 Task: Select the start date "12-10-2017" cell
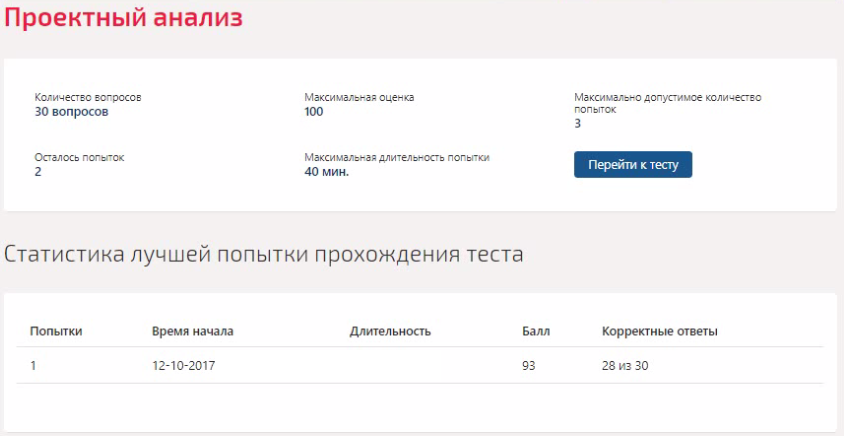click(184, 366)
